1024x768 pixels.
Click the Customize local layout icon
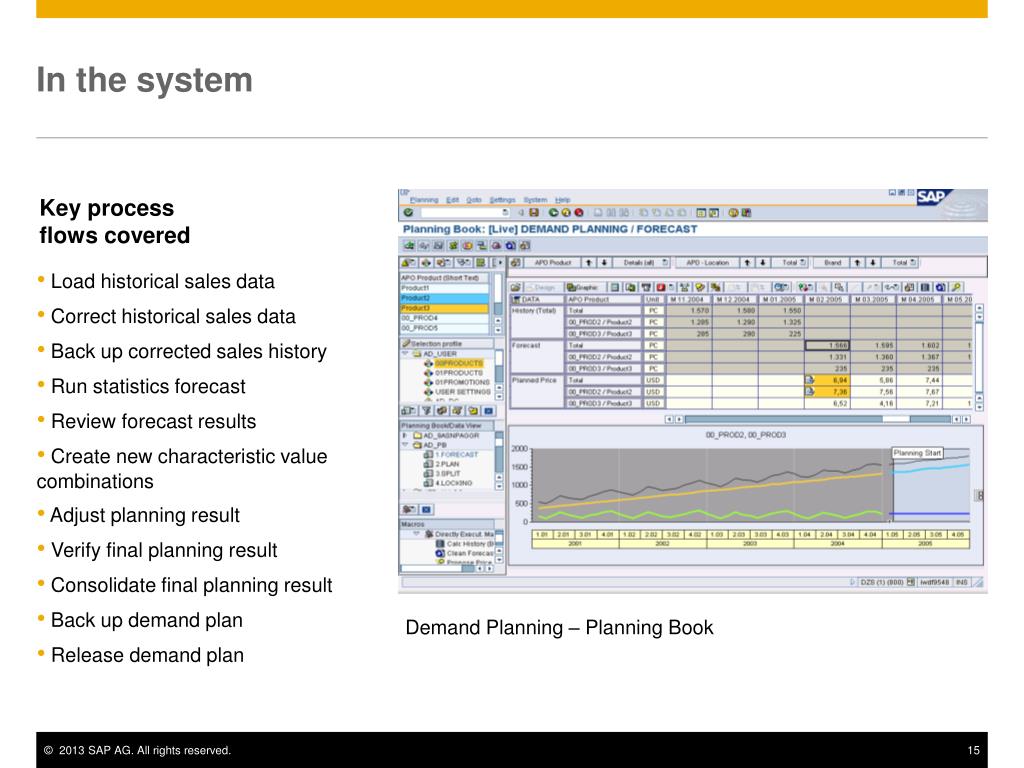tap(746, 212)
